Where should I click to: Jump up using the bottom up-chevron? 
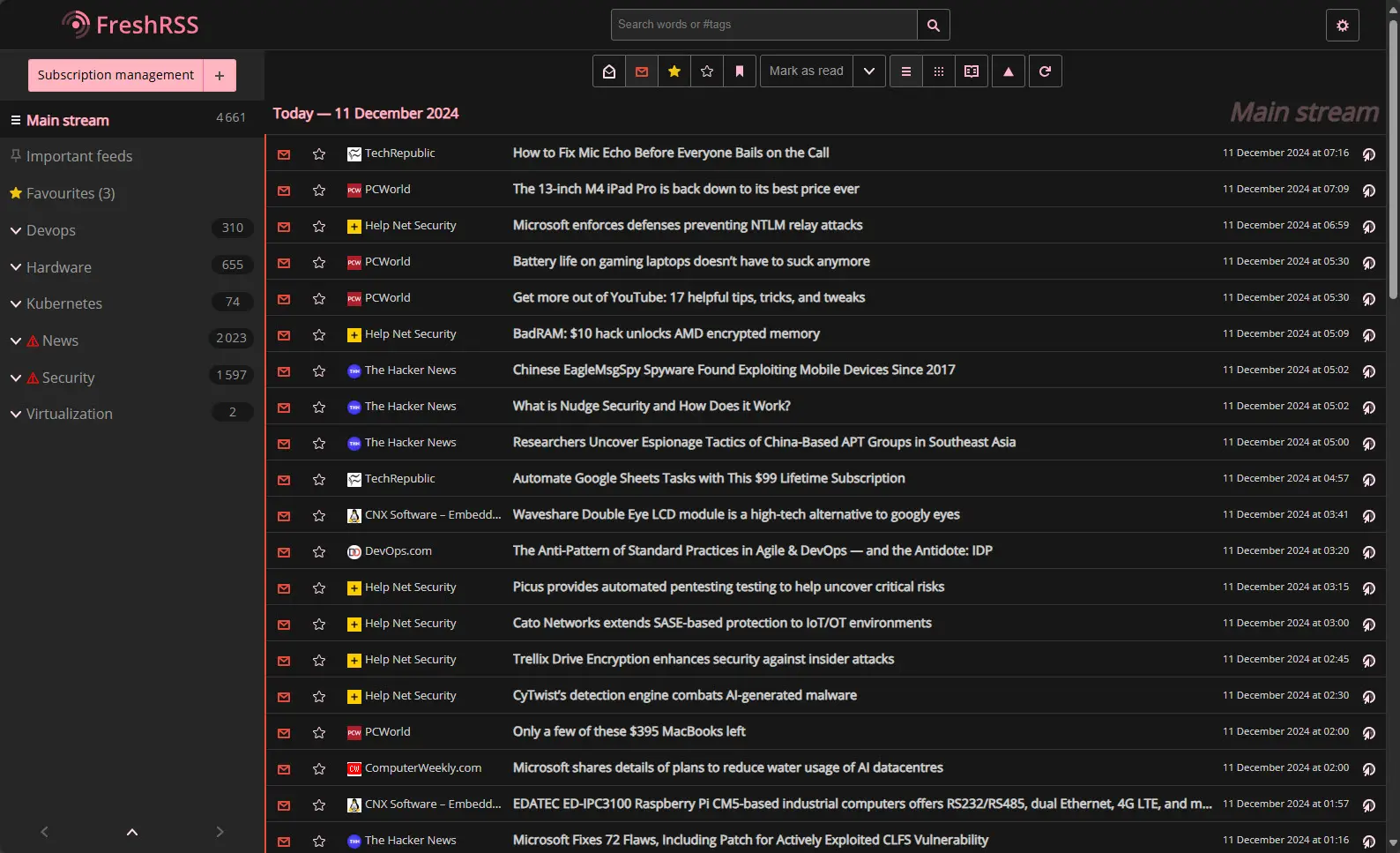coord(132,832)
